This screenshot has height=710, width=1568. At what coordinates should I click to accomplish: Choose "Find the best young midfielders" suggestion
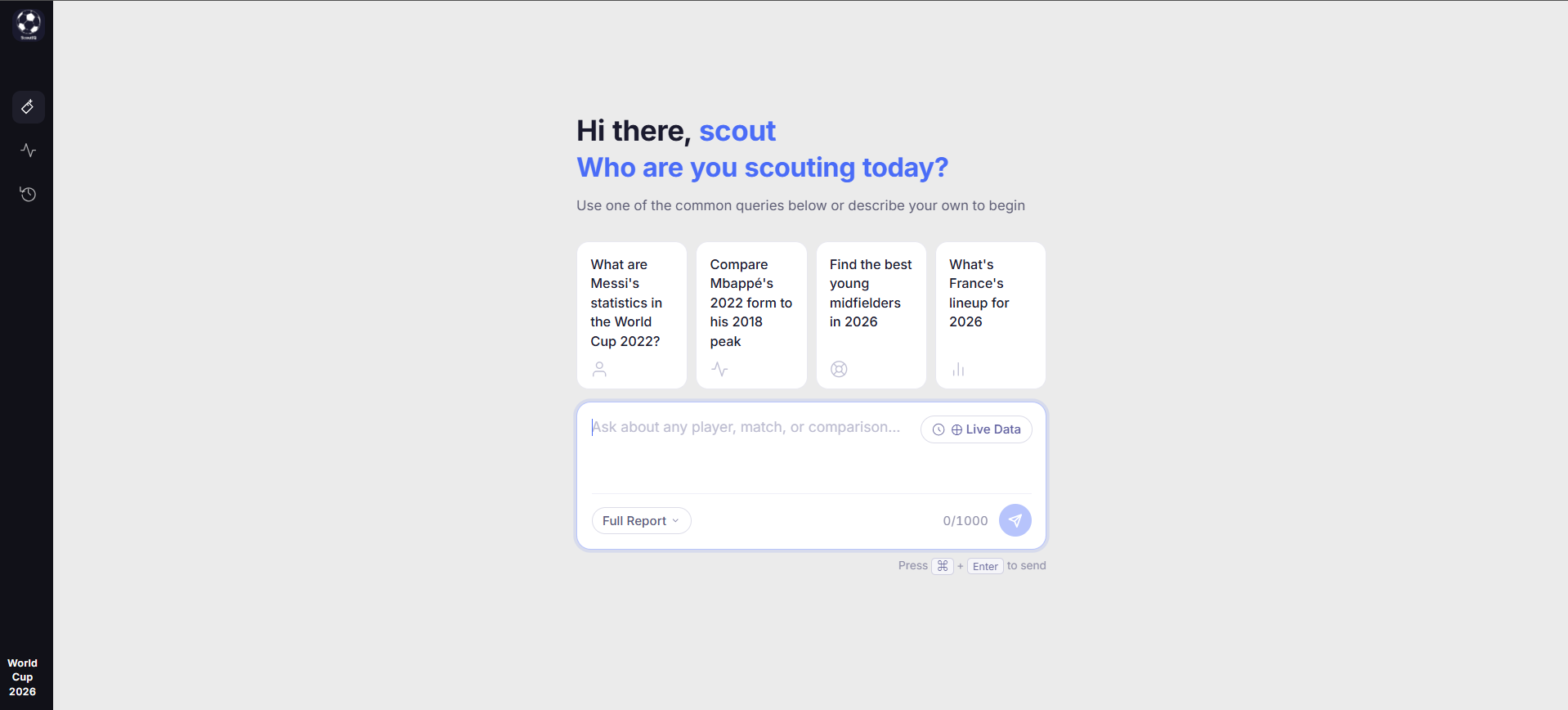pyautogui.click(x=871, y=315)
